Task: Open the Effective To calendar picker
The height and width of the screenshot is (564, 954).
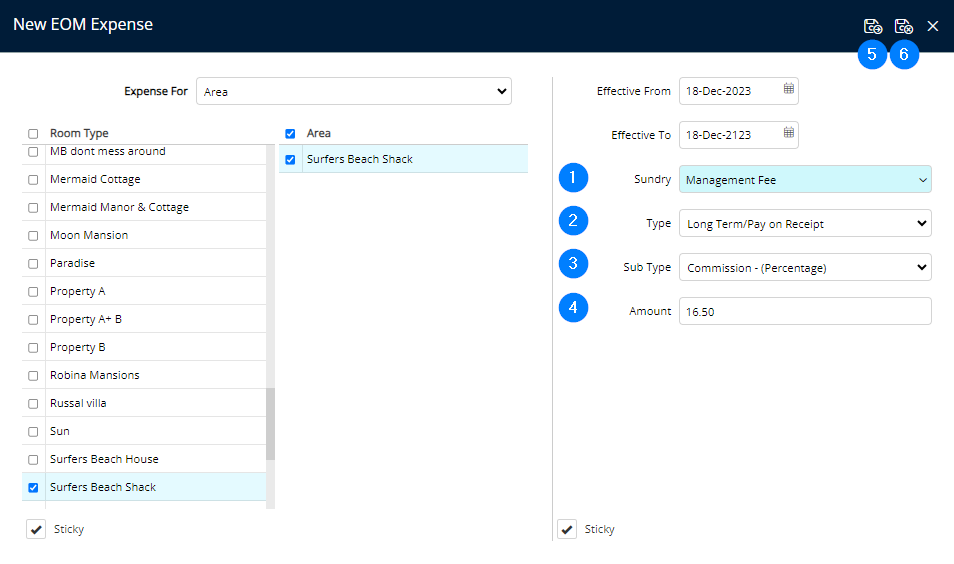Action: point(789,133)
